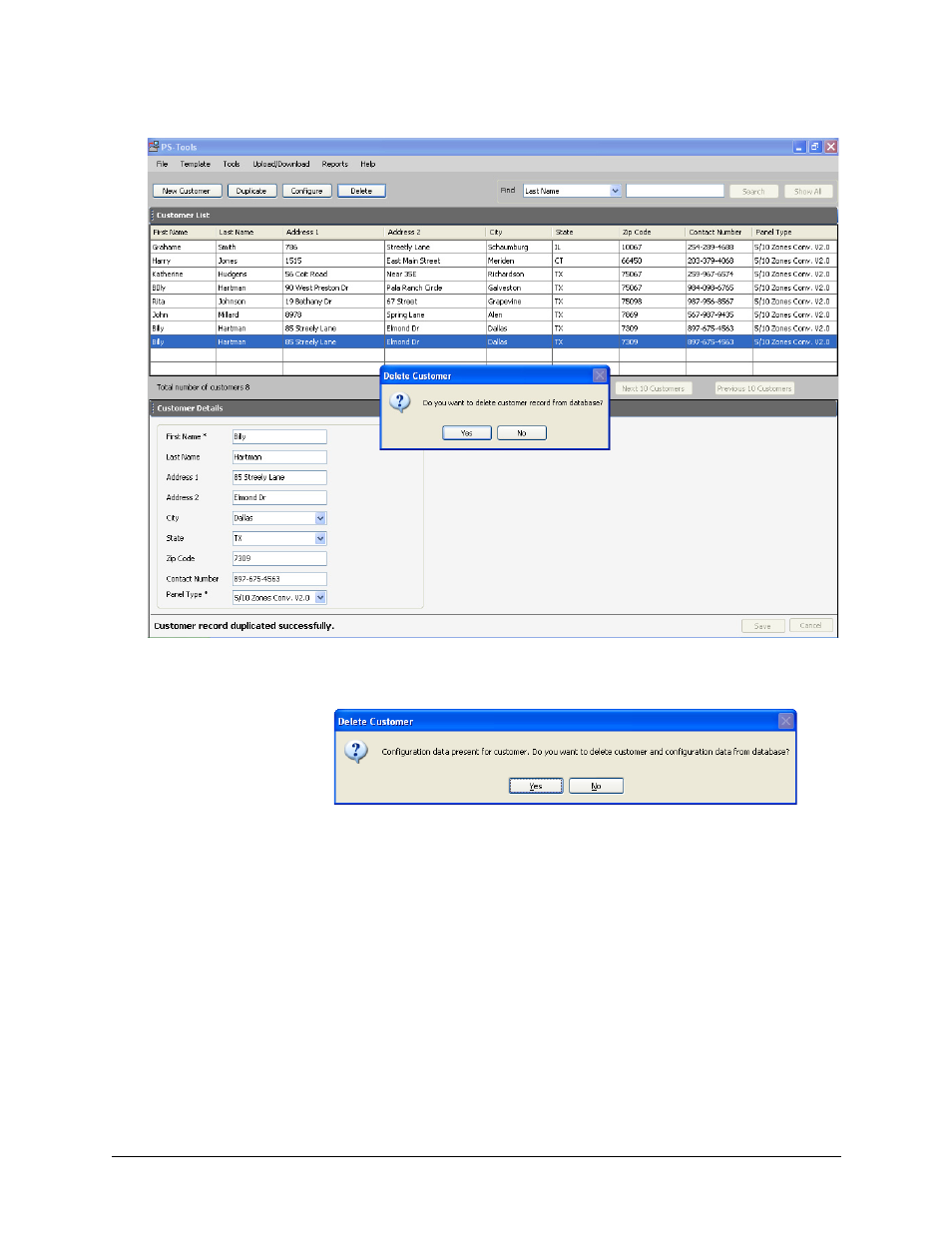Click the PS-Tools application icon in title bar
Viewport: 952px width, 1233px height.
[x=155, y=147]
